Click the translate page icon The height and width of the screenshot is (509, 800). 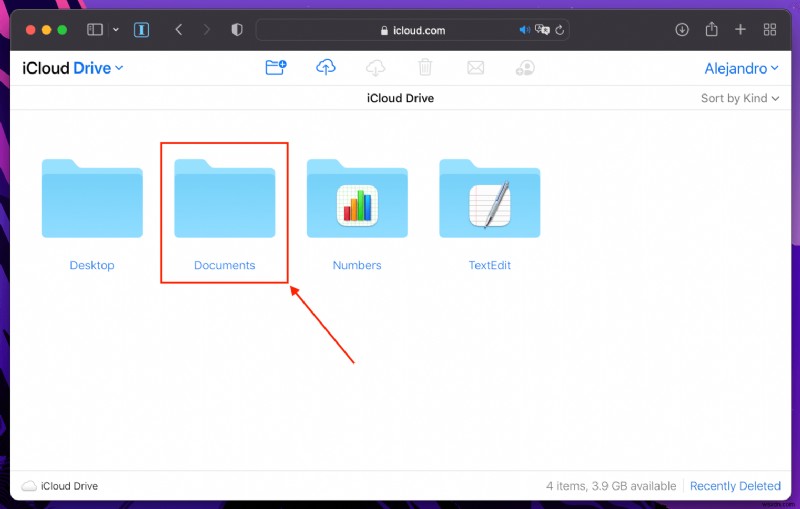tap(542, 30)
